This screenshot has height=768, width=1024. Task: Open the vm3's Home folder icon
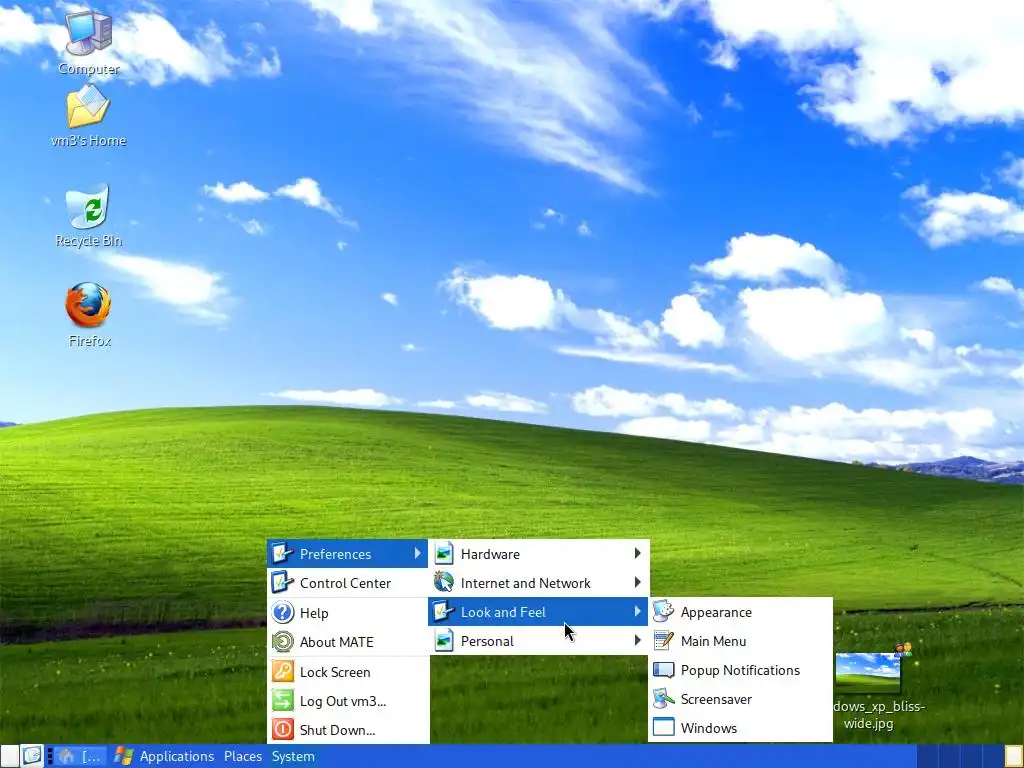(88, 106)
